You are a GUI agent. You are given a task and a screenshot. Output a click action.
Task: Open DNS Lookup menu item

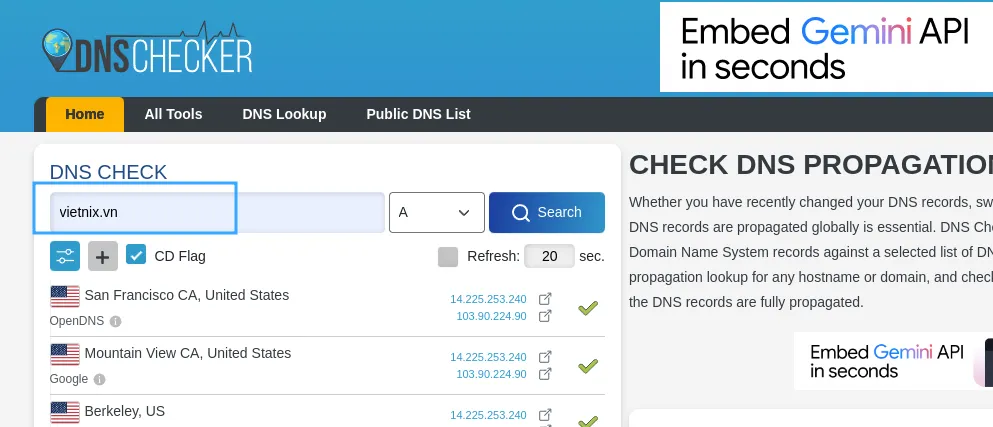284,114
